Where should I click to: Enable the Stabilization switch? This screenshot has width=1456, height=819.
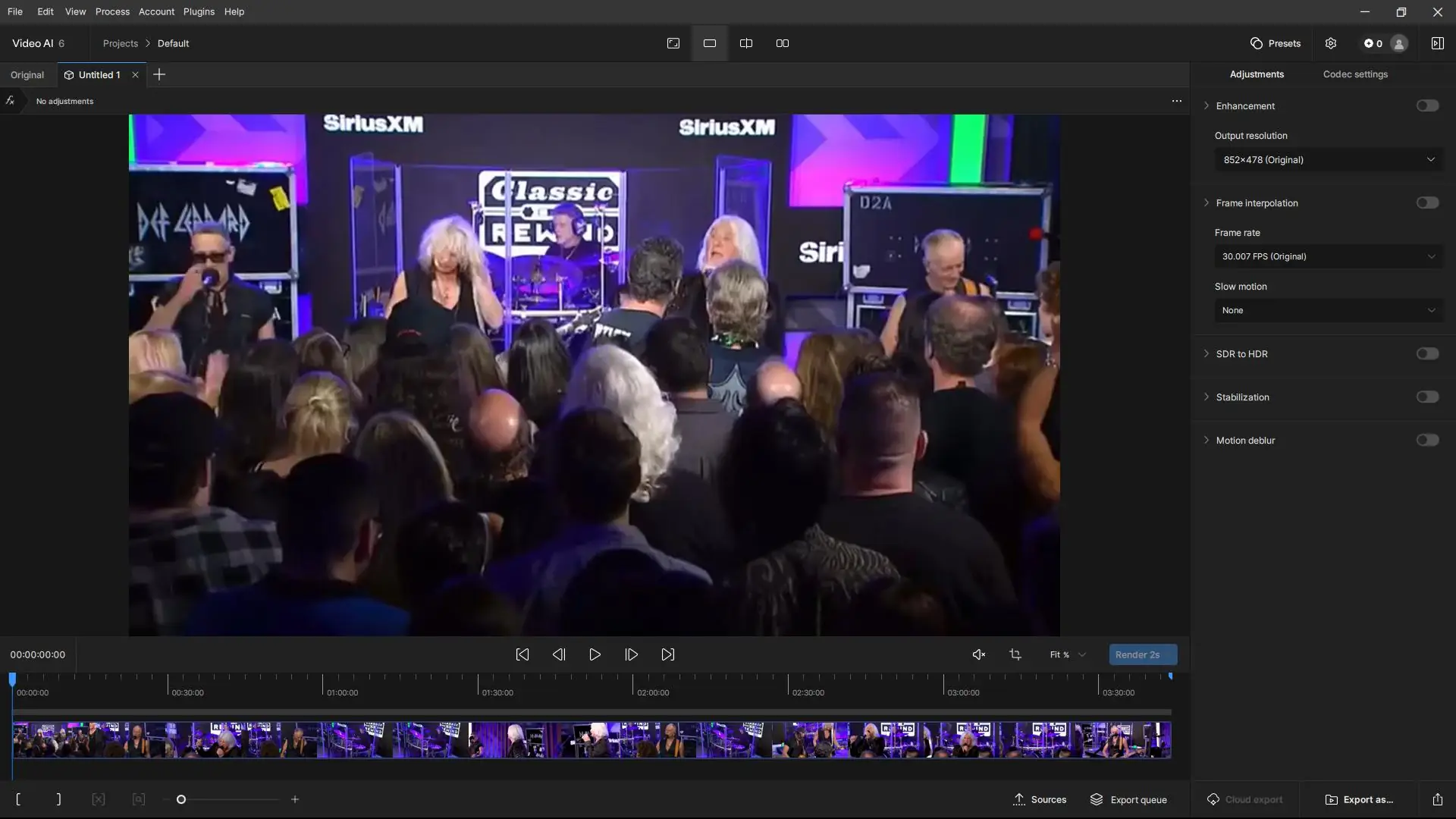1427,397
